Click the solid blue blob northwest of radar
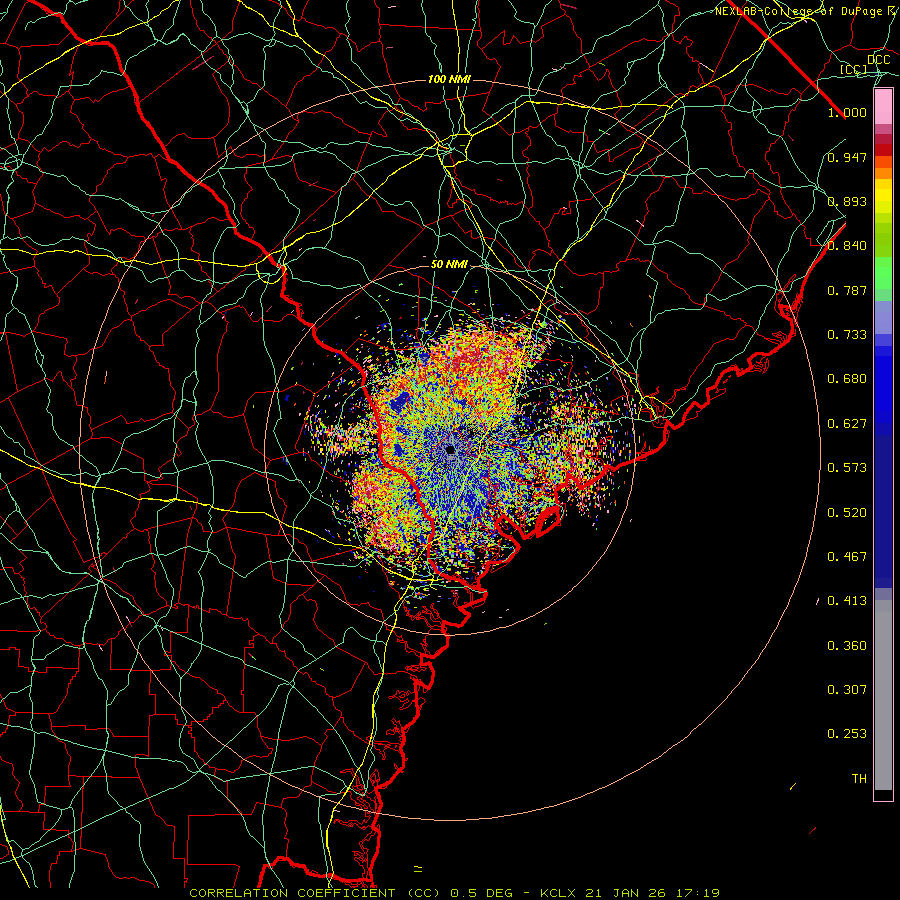The height and width of the screenshot is (900, 900). [x=399, y=402]
